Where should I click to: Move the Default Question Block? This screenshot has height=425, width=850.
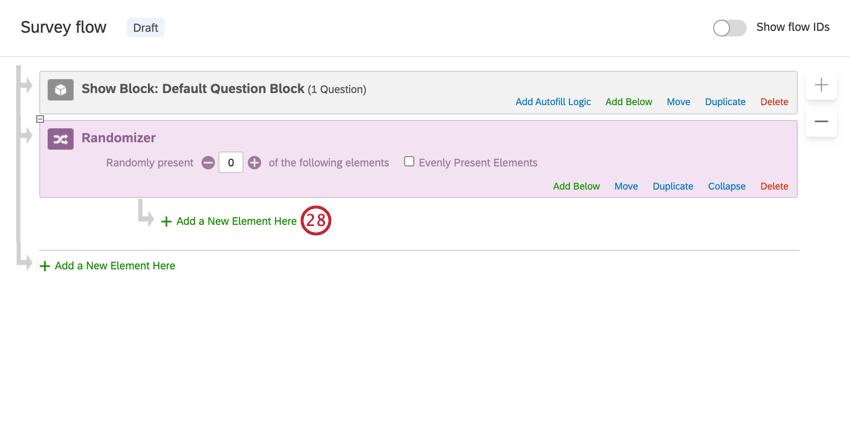pyautogui.click(x=678, y=102)
